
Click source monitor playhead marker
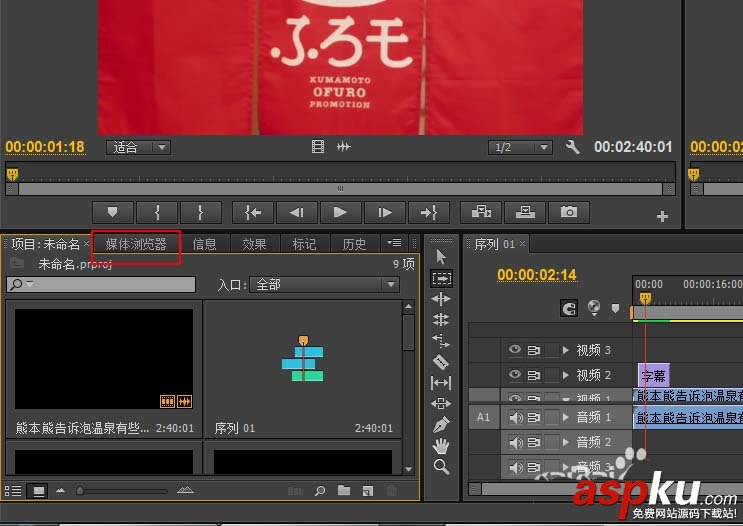(12, 174)
